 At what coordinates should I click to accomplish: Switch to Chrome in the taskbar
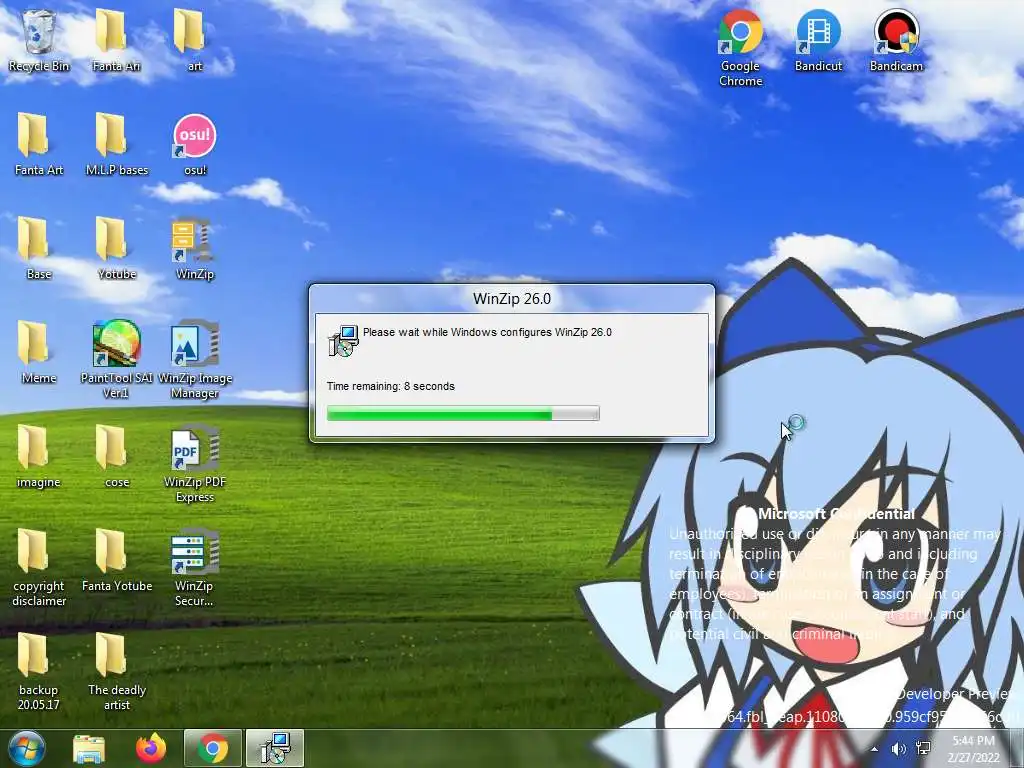pos(213,748)
